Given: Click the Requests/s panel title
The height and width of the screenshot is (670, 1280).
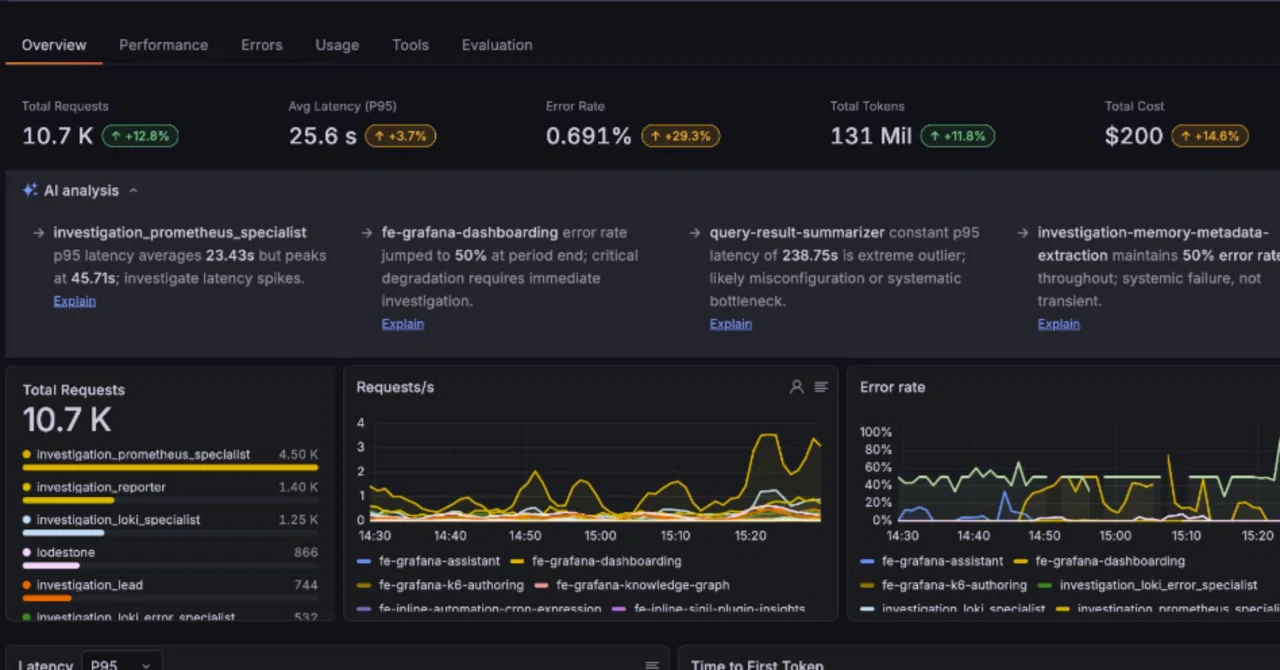Looking at the screenshot, I should pyautogui.click(x=395, y=387).
